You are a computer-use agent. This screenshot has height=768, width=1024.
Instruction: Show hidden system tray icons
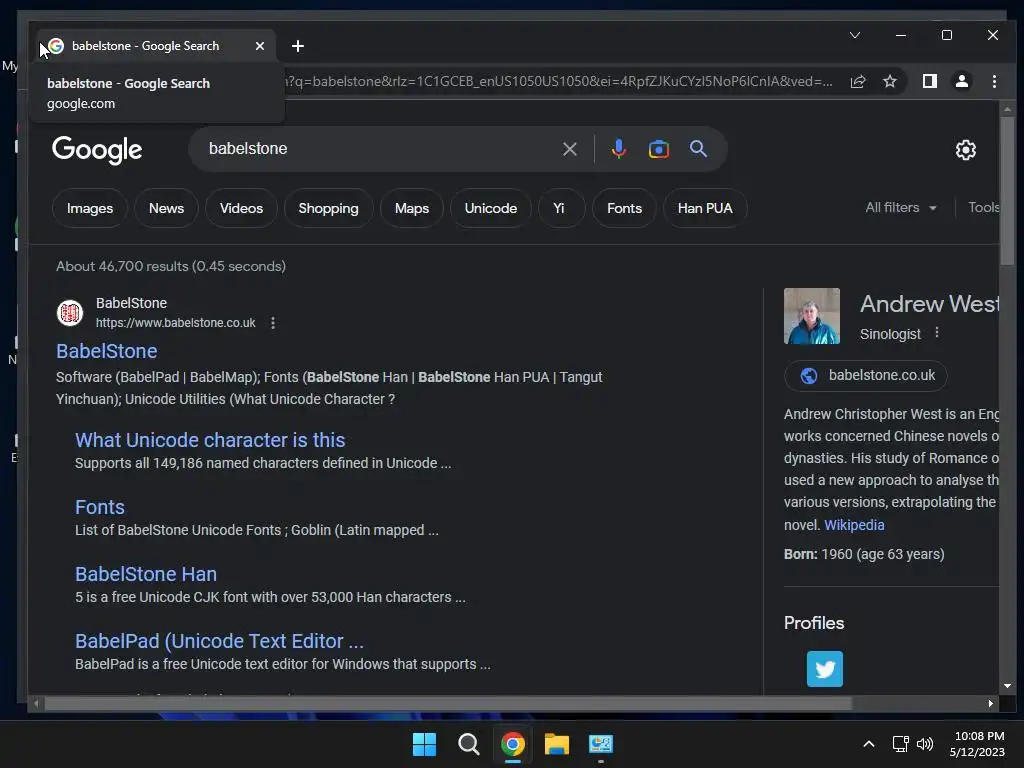[x=869, y=744]
